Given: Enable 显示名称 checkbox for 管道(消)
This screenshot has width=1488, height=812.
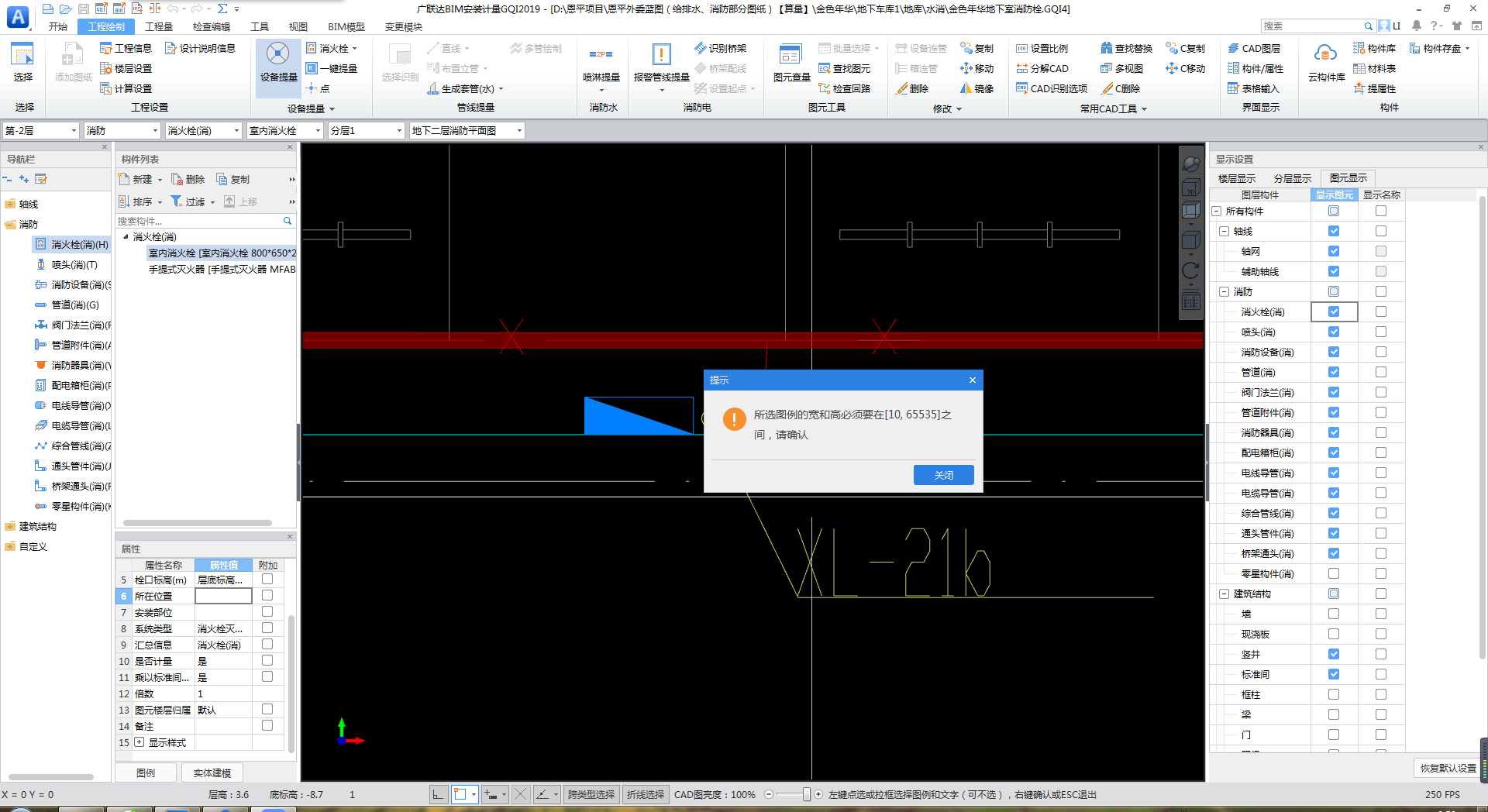Looking at the screenshot, I should click(1381, 372).
